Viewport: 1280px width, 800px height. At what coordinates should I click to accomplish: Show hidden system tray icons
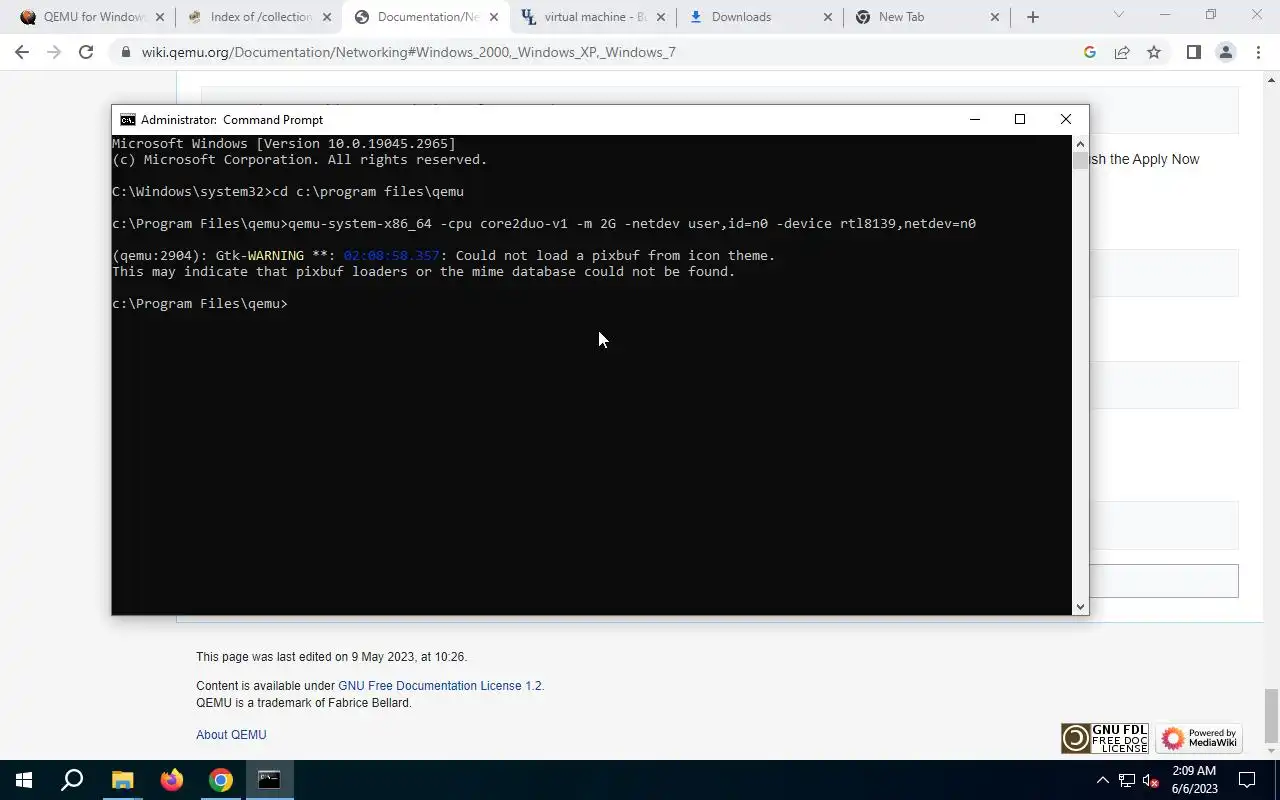tap(1103, 780)
